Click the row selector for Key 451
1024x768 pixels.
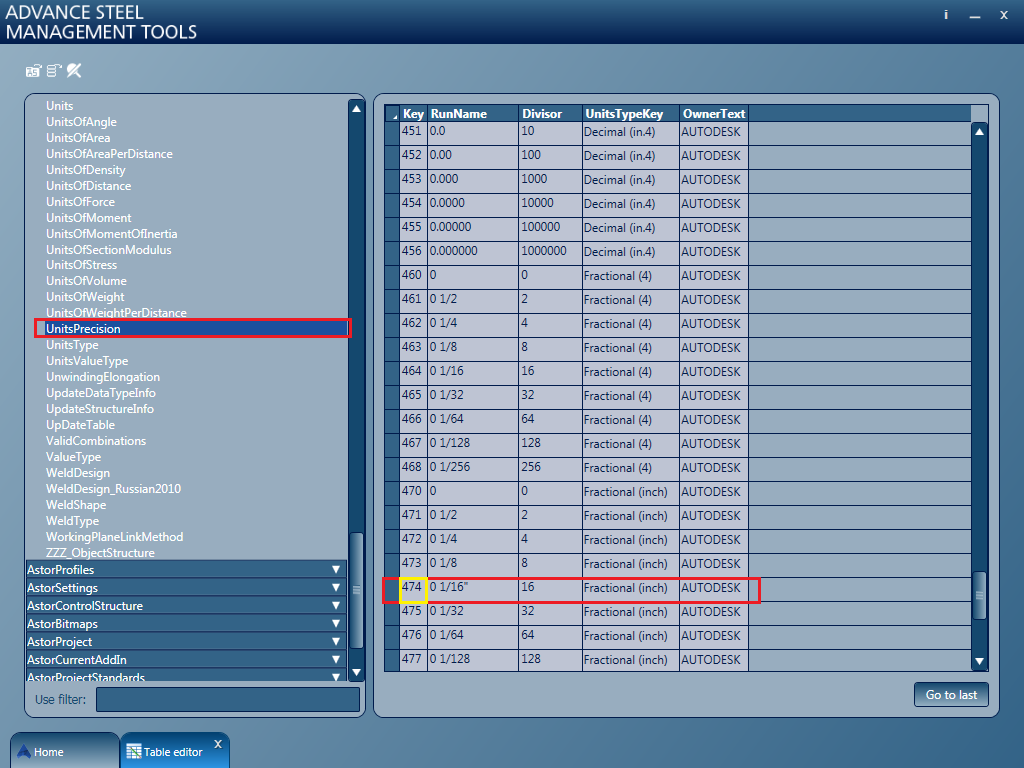[x=392, y=132]
